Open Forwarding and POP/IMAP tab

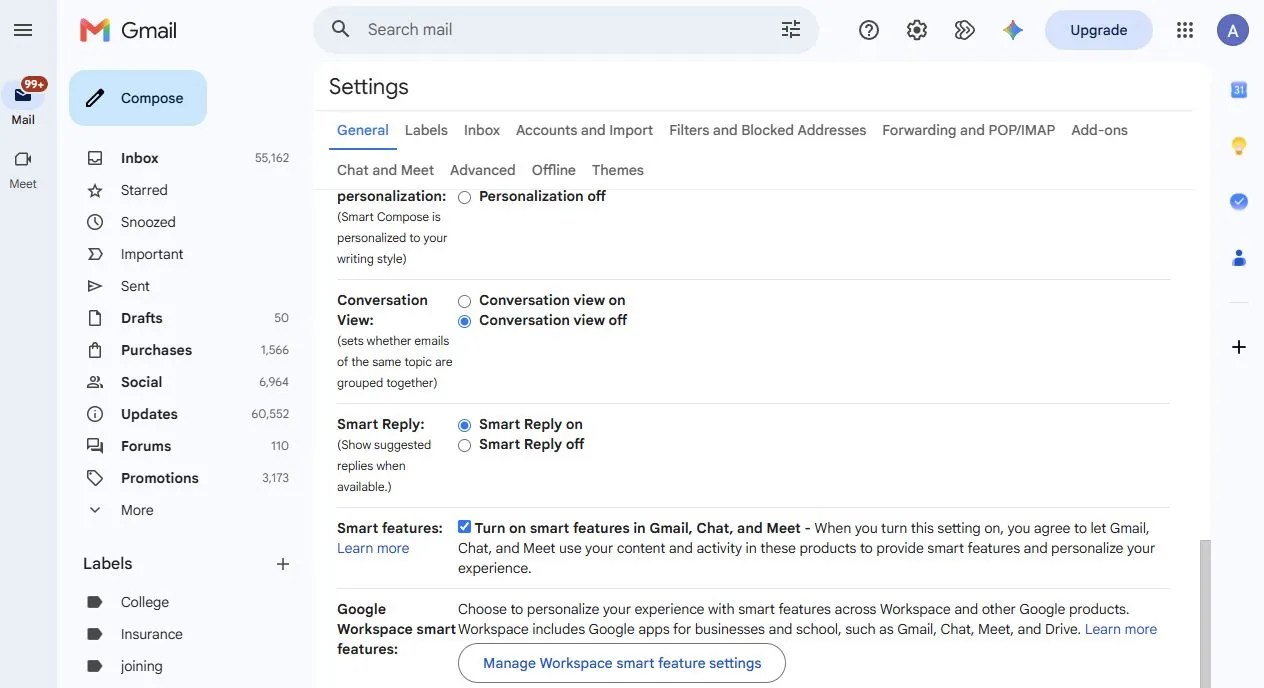969,130
